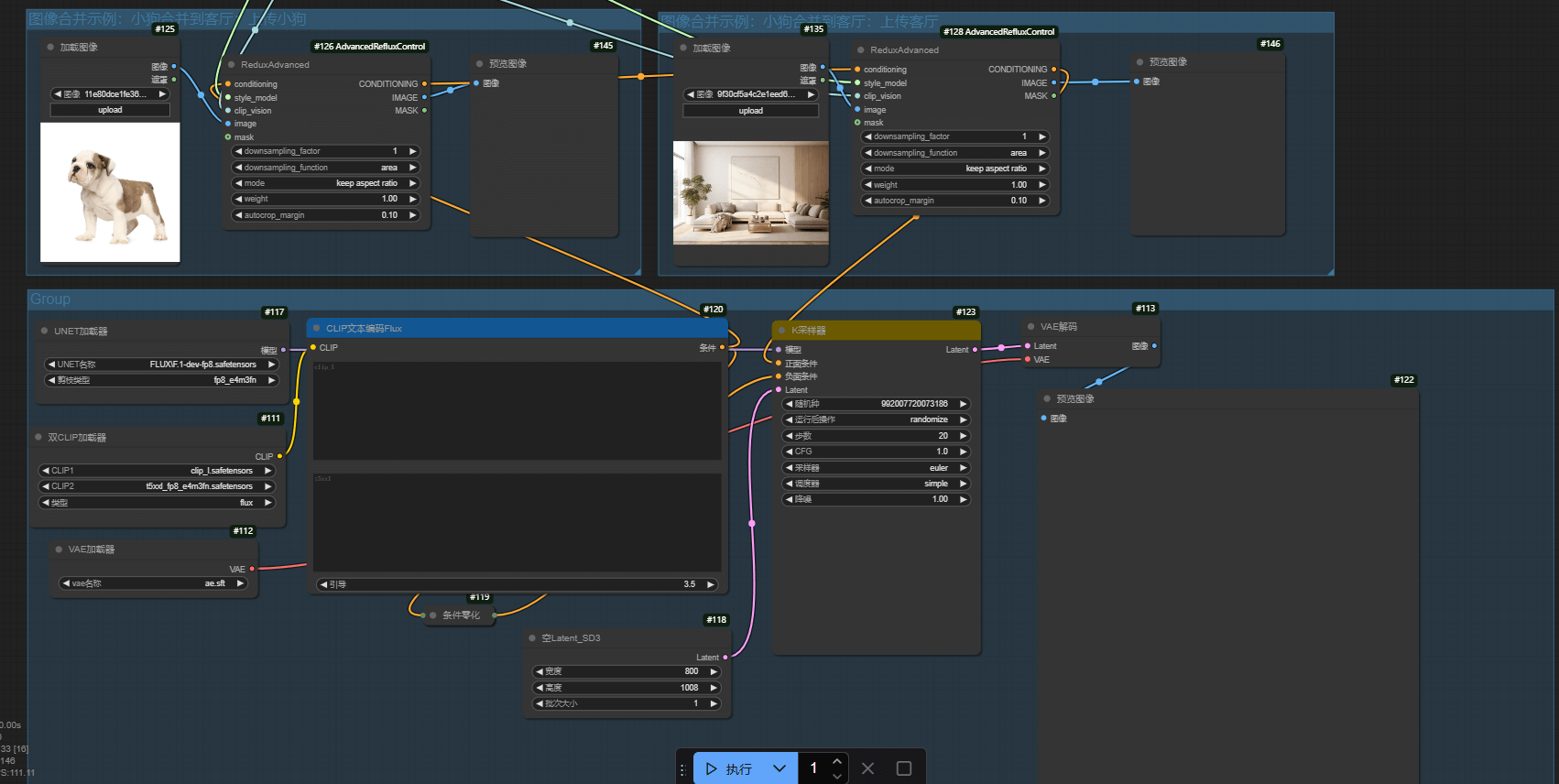
Task: Click the puppy image thumbnail
Action: tap(110, 192)
